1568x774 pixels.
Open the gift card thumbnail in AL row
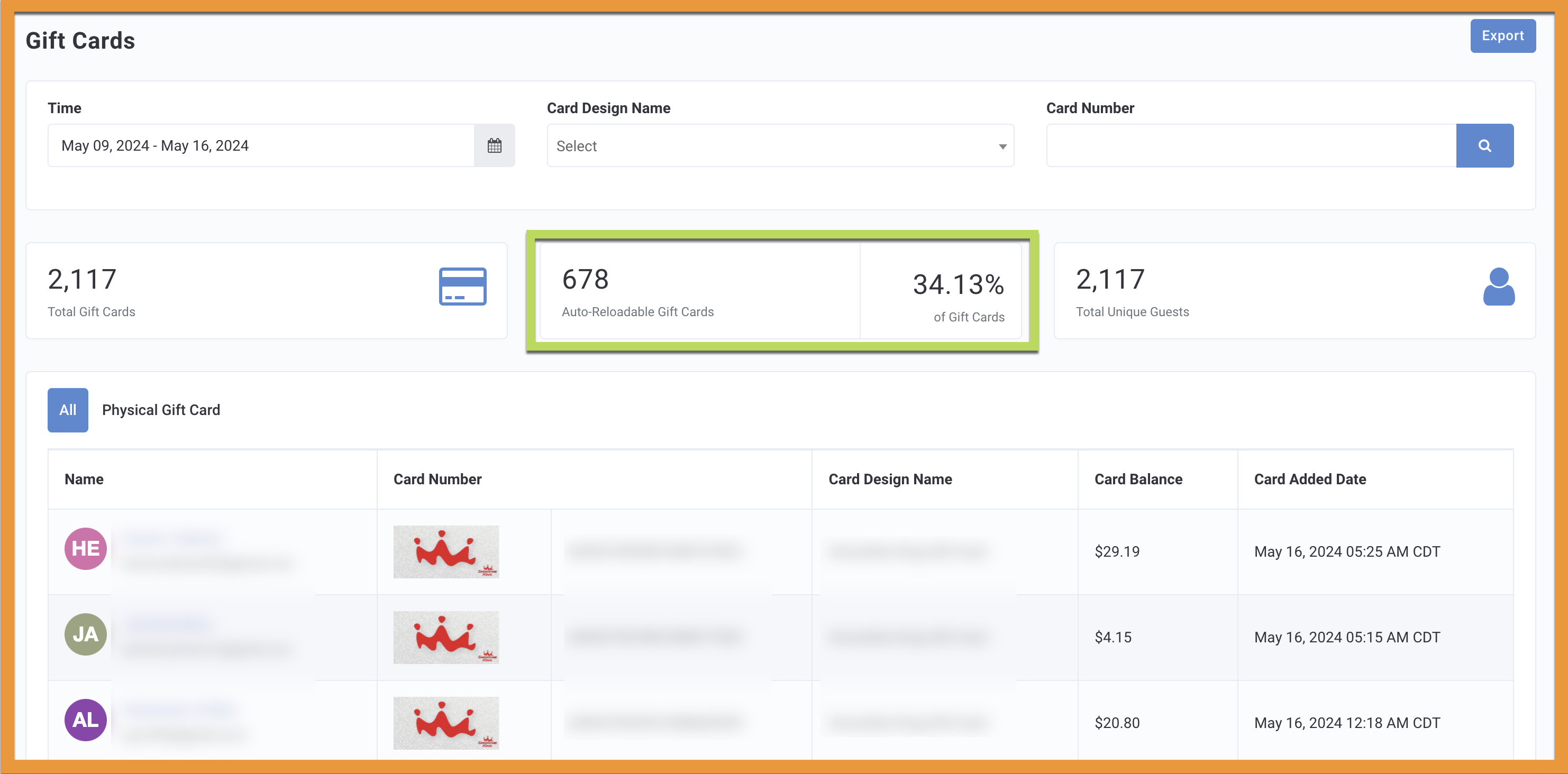coord(446,723)
